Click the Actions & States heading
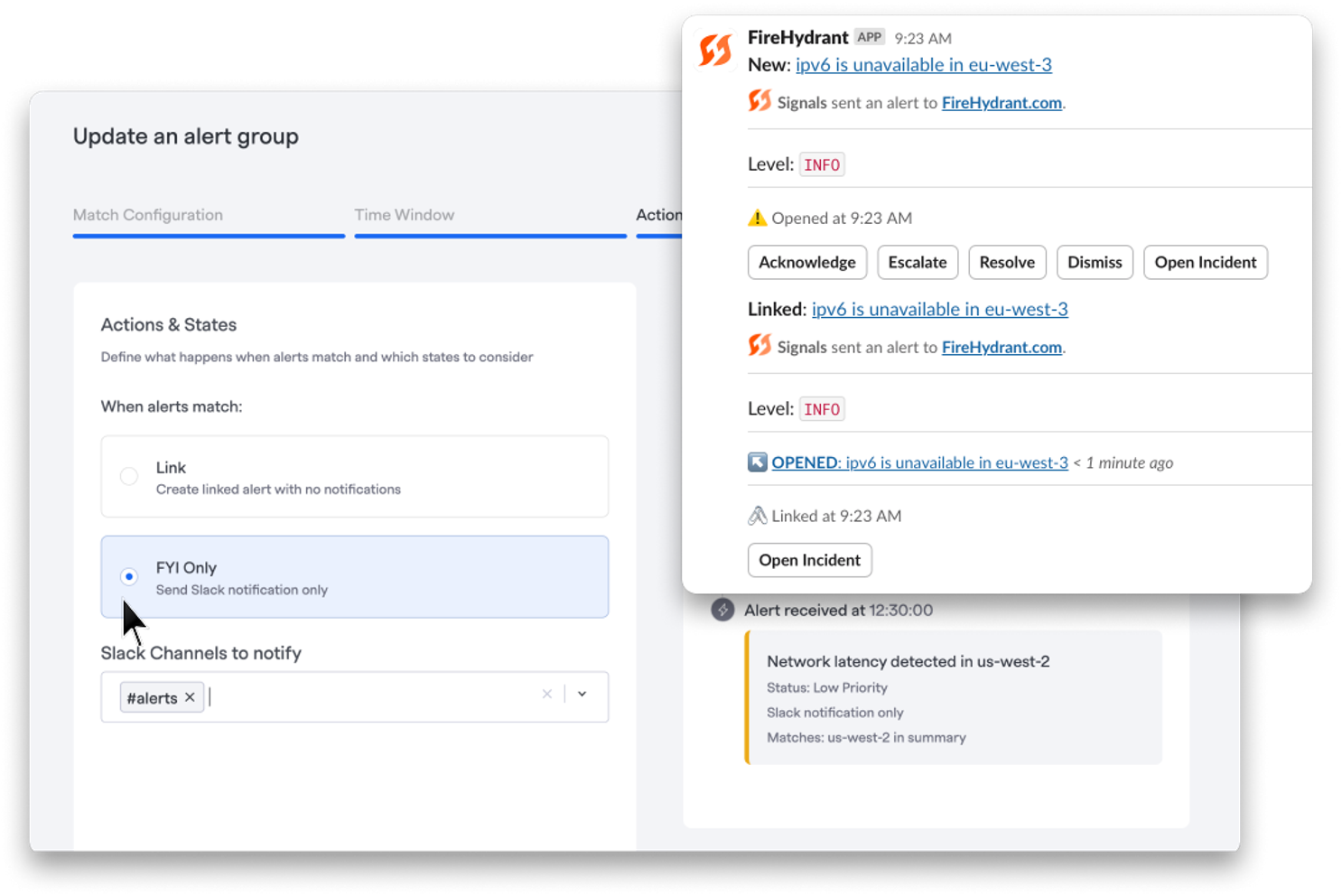Screen dimensions: 1342x896 (x=169, y=325)
